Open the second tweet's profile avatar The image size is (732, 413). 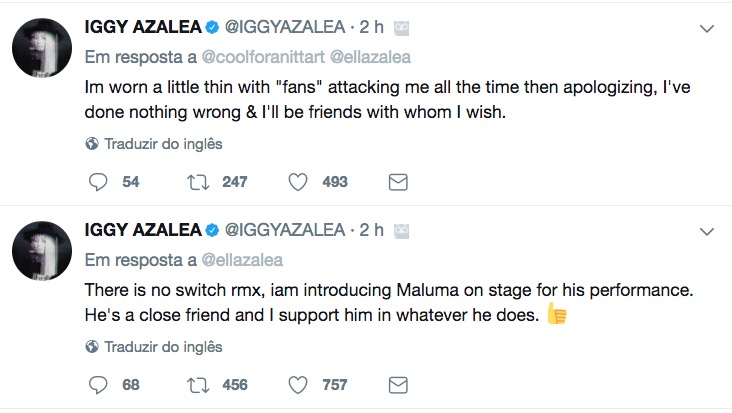coord(42,254)
